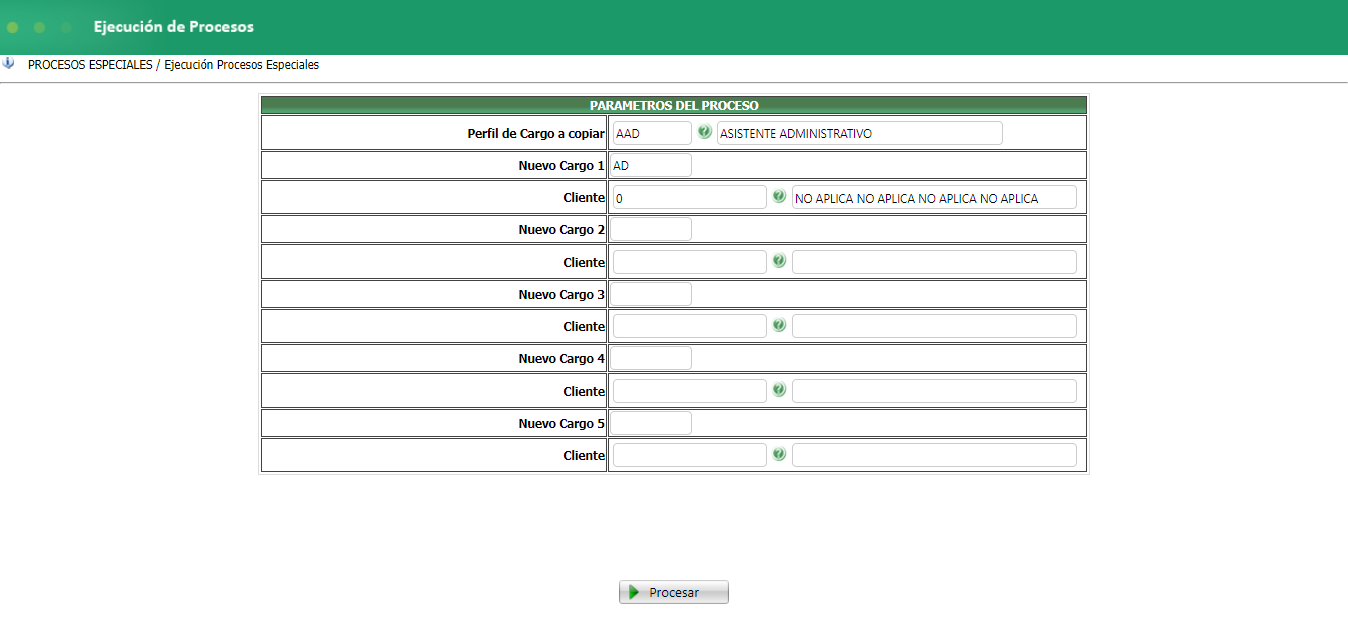Click the Nuevo Cargo 3 label
1348x627 pixels.
(561, 294)
